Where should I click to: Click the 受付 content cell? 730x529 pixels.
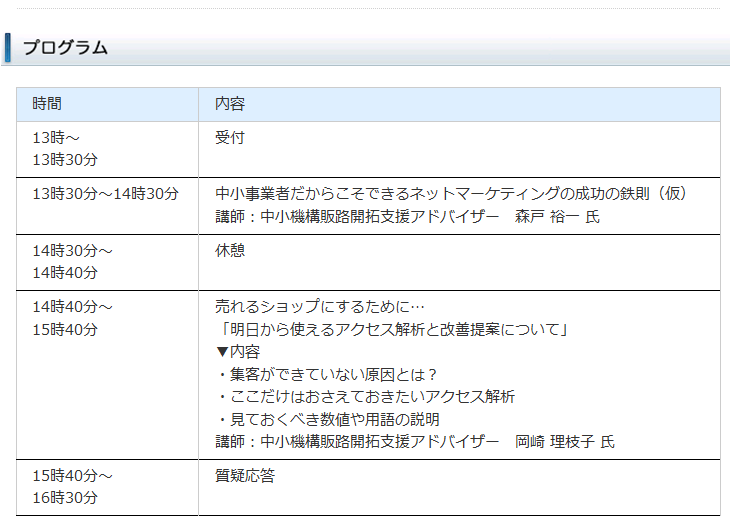(x=460, y=149)
